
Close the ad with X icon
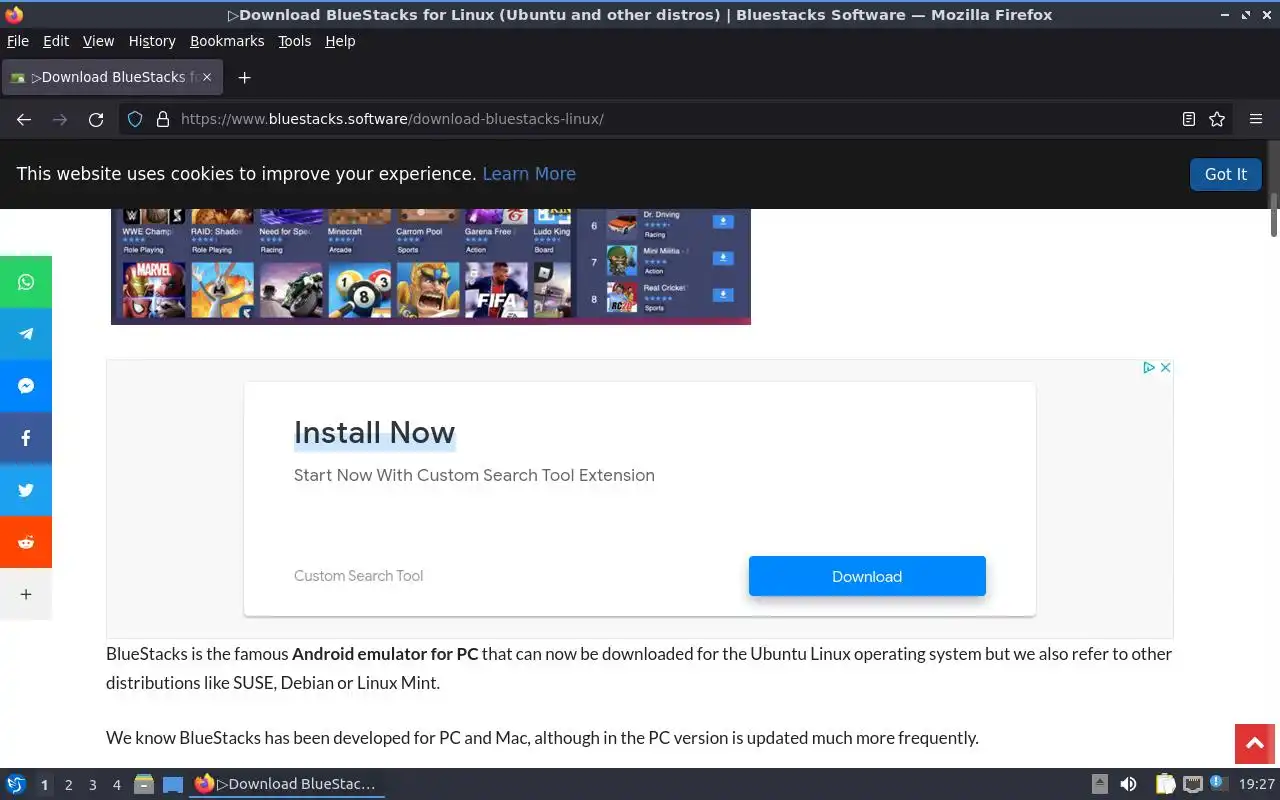pos(1165,368)
